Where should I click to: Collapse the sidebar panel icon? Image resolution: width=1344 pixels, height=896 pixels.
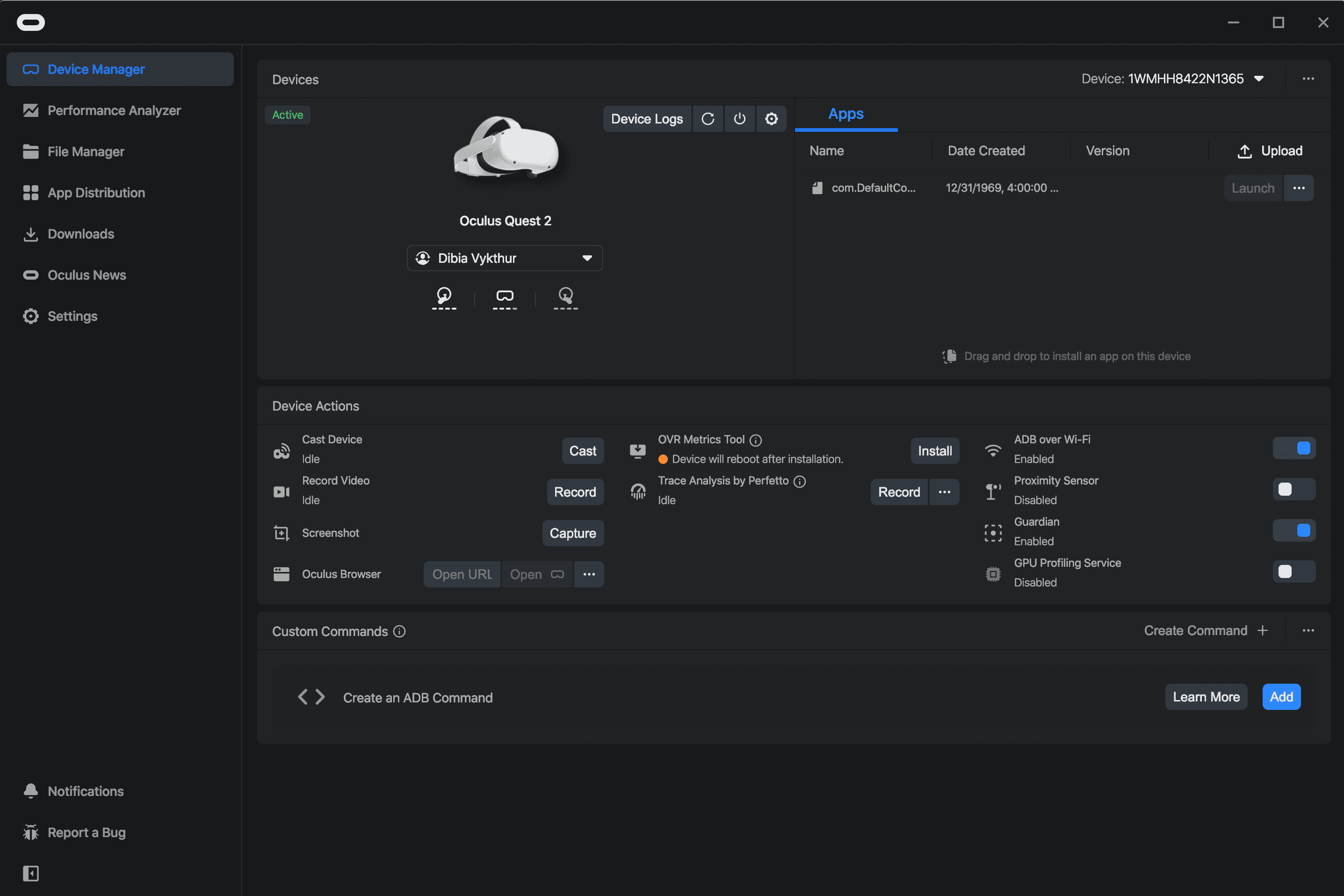pyautogui.click(x=31, y=874)
